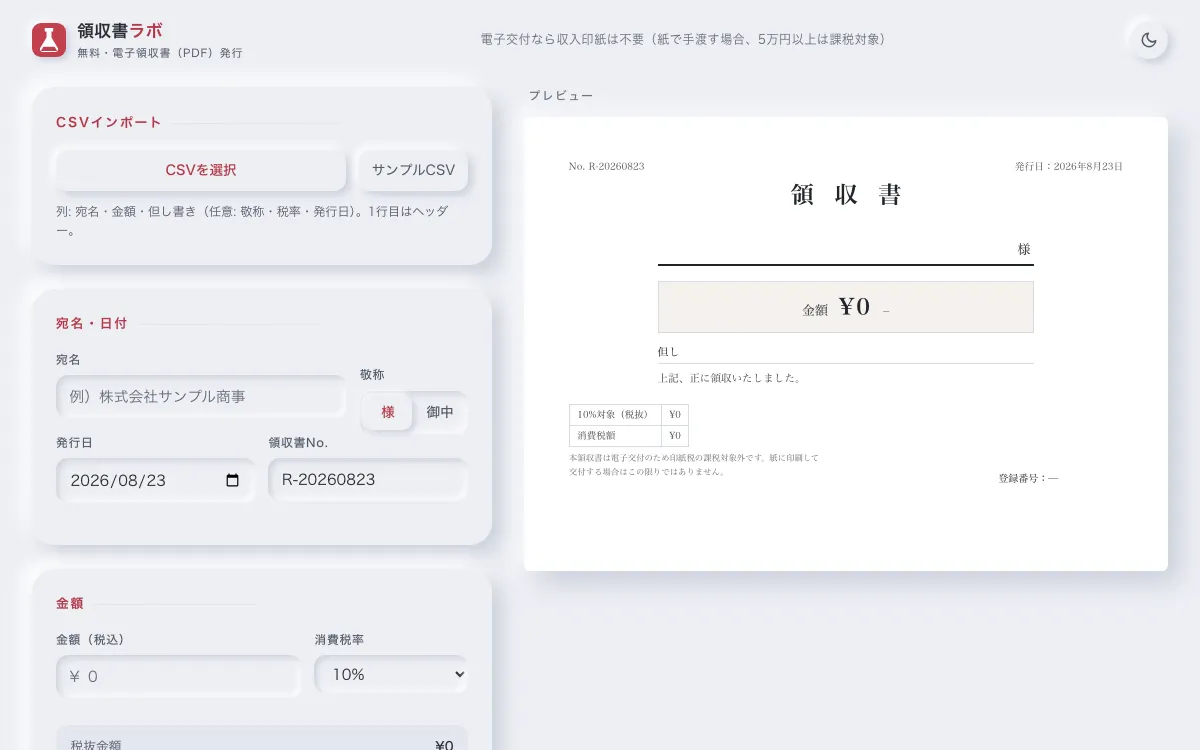This screenshot has height=750, width=1200.
Task: Click the 消費税額 table cell
Action: click(x=615, y=435)
